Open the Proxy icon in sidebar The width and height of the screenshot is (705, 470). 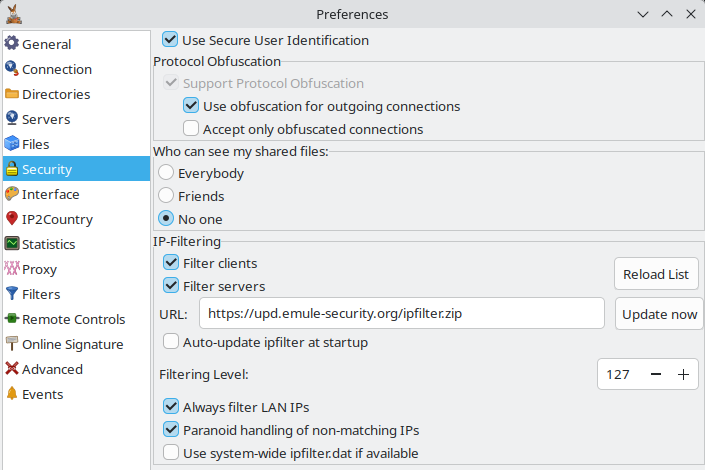(x=12, y=269)
